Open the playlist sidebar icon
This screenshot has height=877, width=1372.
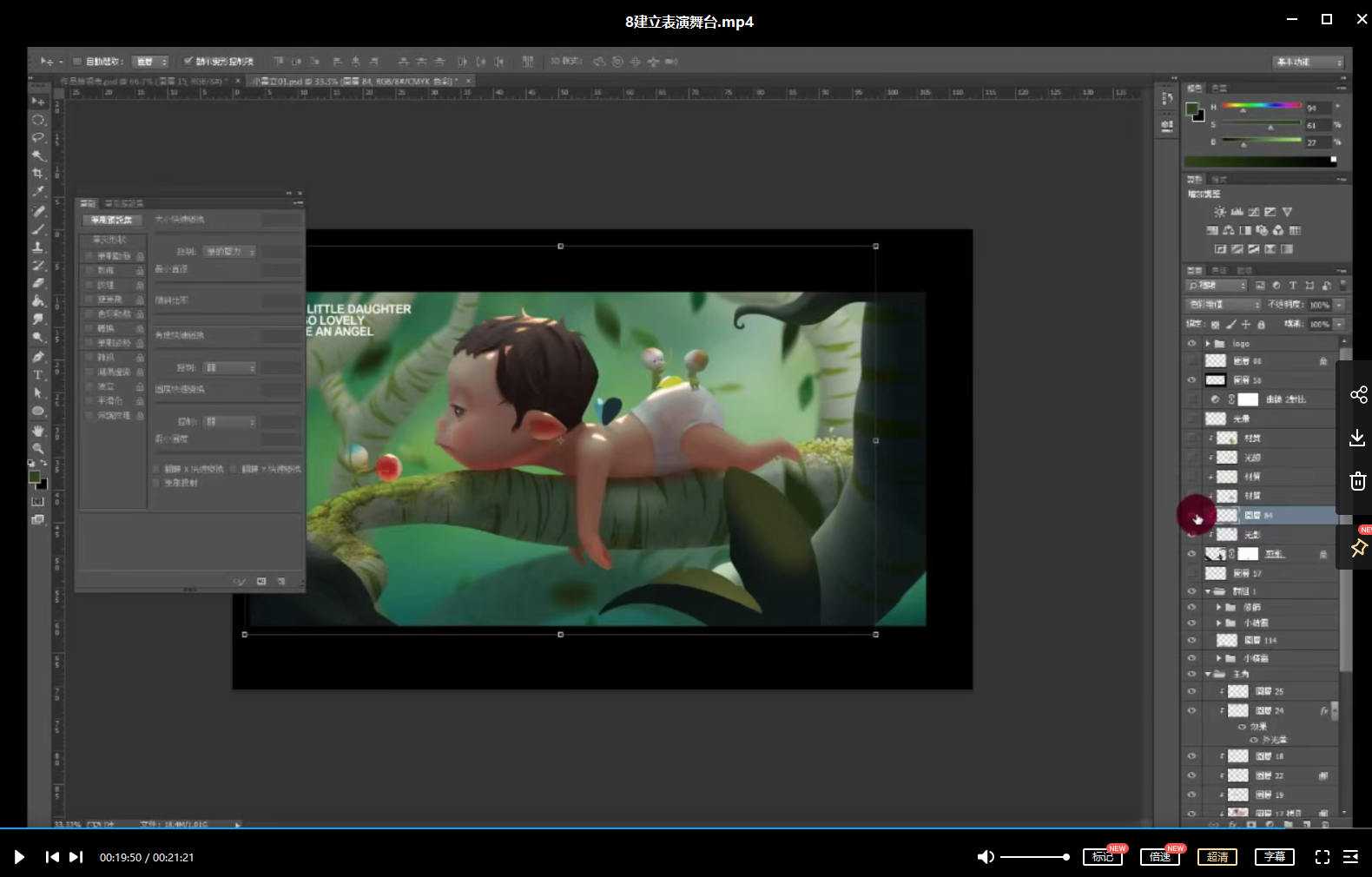(1350, 857)
